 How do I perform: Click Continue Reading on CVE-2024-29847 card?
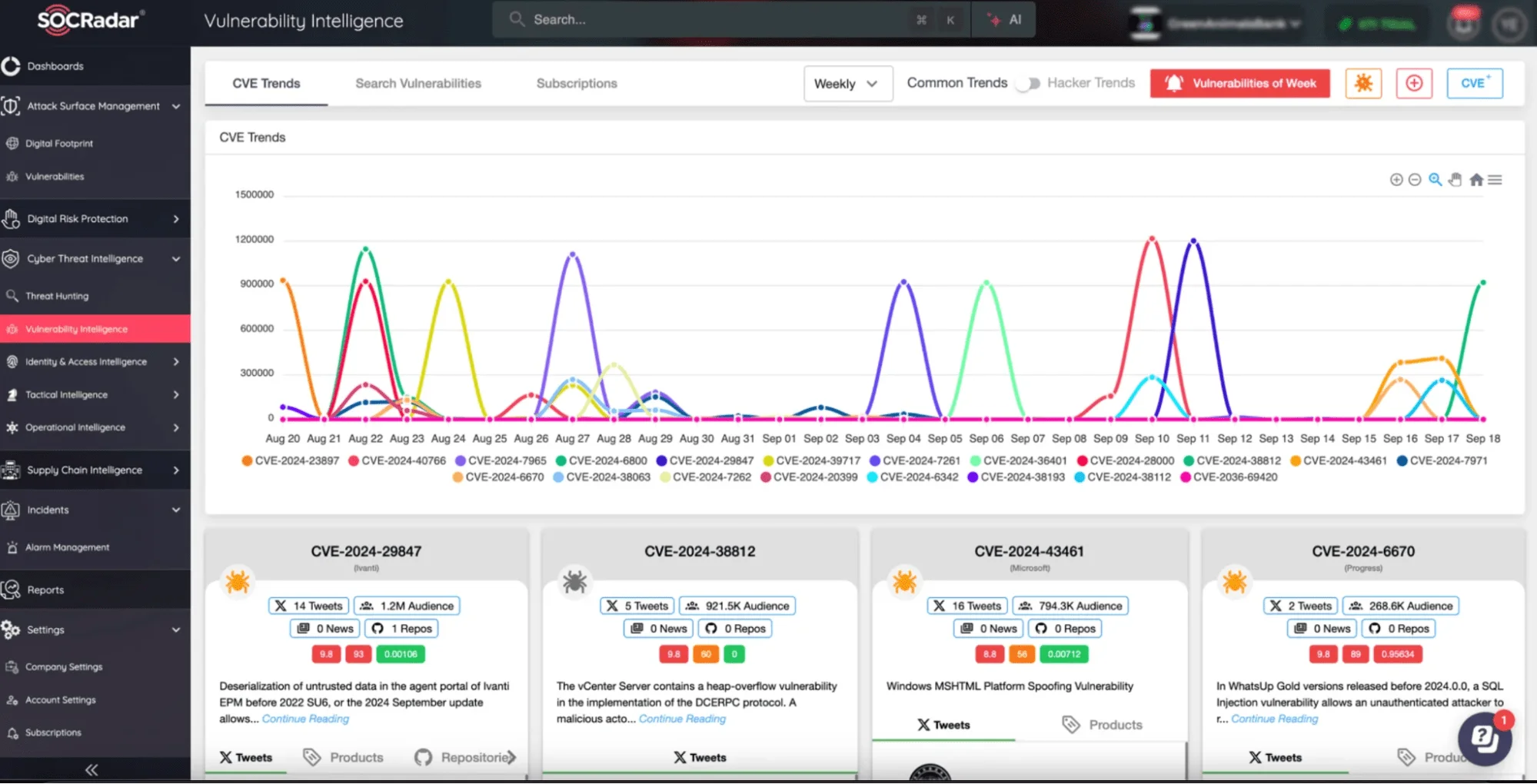click(x=305, y=719)
